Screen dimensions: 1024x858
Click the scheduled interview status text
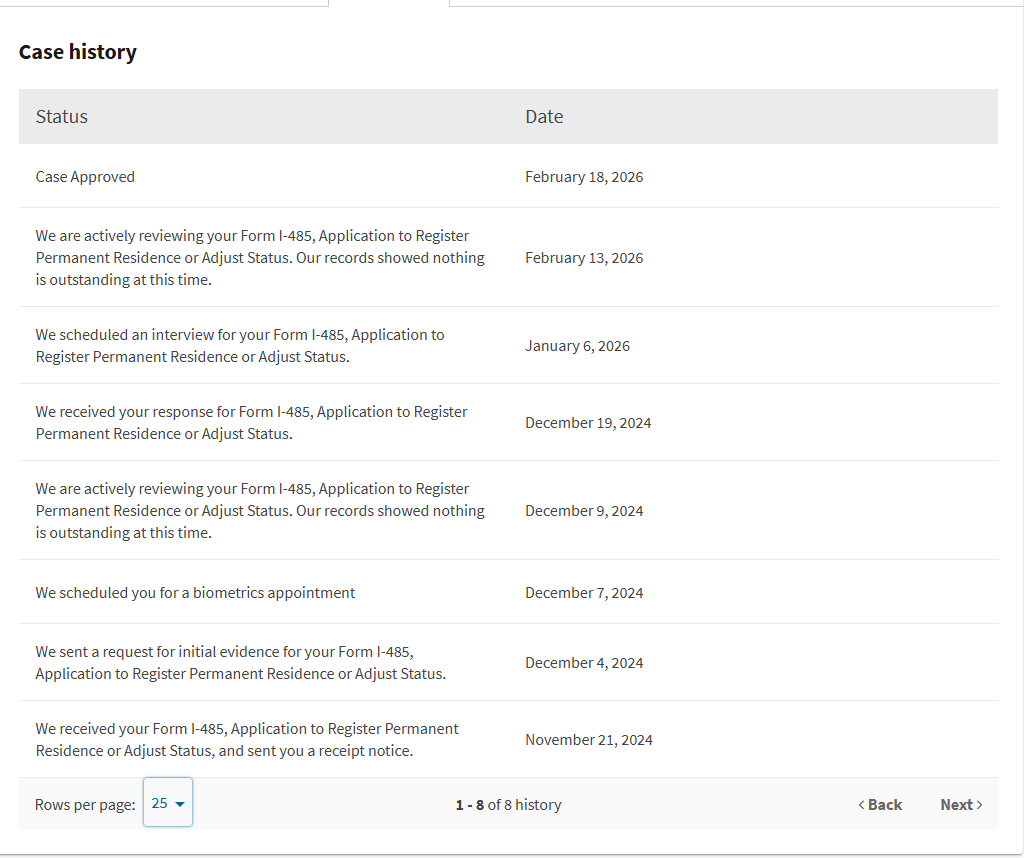[240, 346]
